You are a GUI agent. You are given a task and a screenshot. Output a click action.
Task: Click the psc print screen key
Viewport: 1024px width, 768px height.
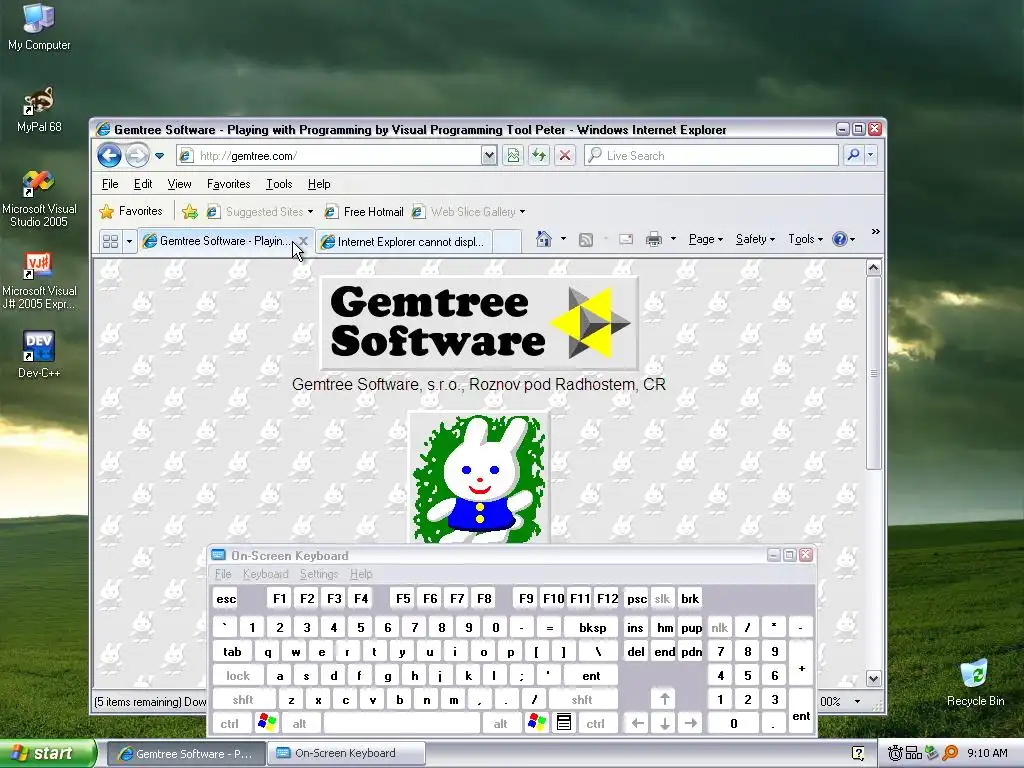pyautogui.click(x=636, y=599)
